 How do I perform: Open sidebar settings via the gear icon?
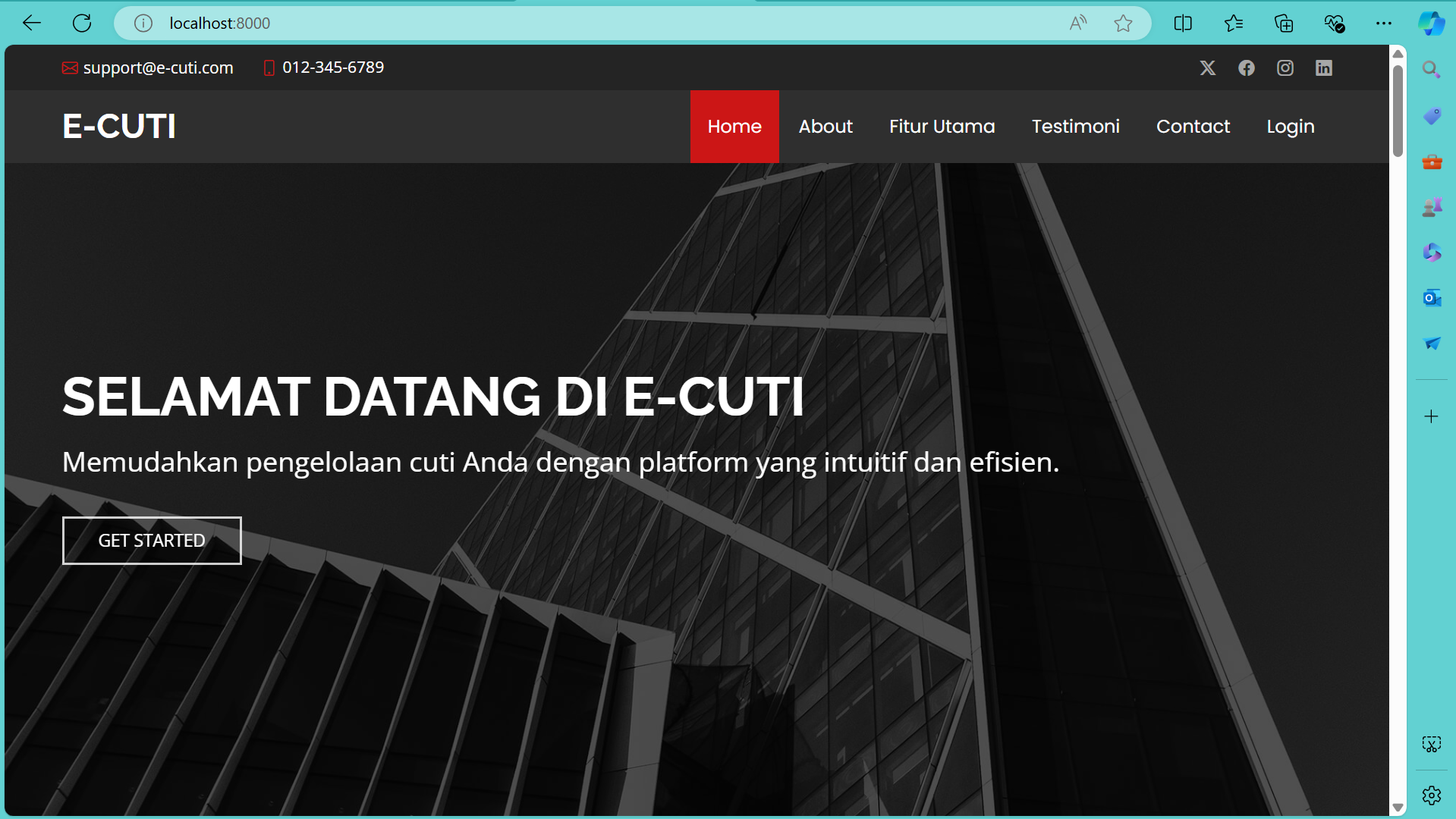(1431, 795)
